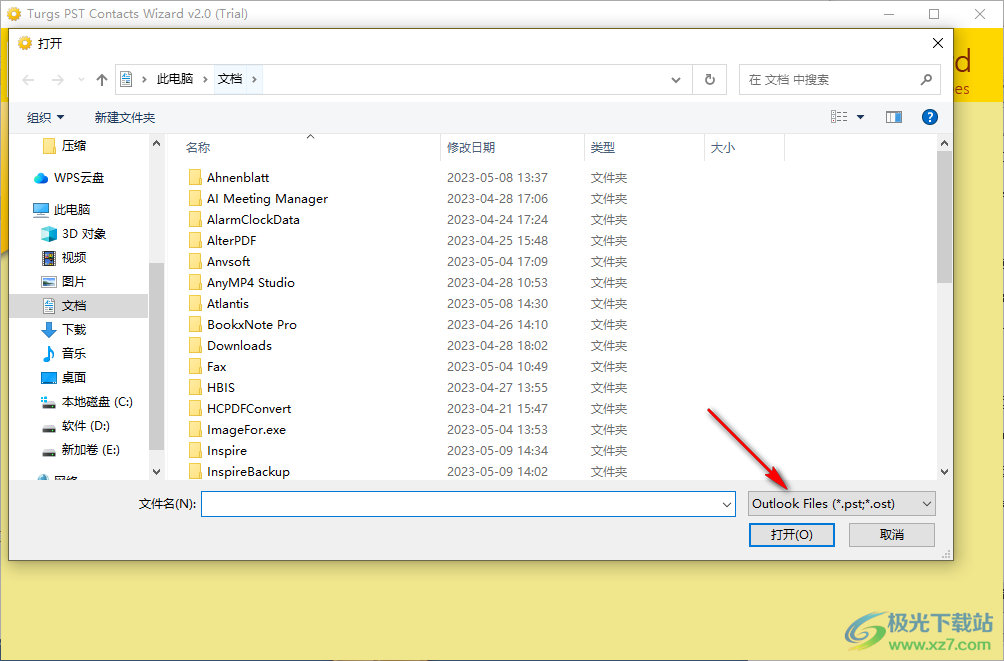Open 3D 对象 in sidebar
1004x661 pixels.
pos(74,234)
